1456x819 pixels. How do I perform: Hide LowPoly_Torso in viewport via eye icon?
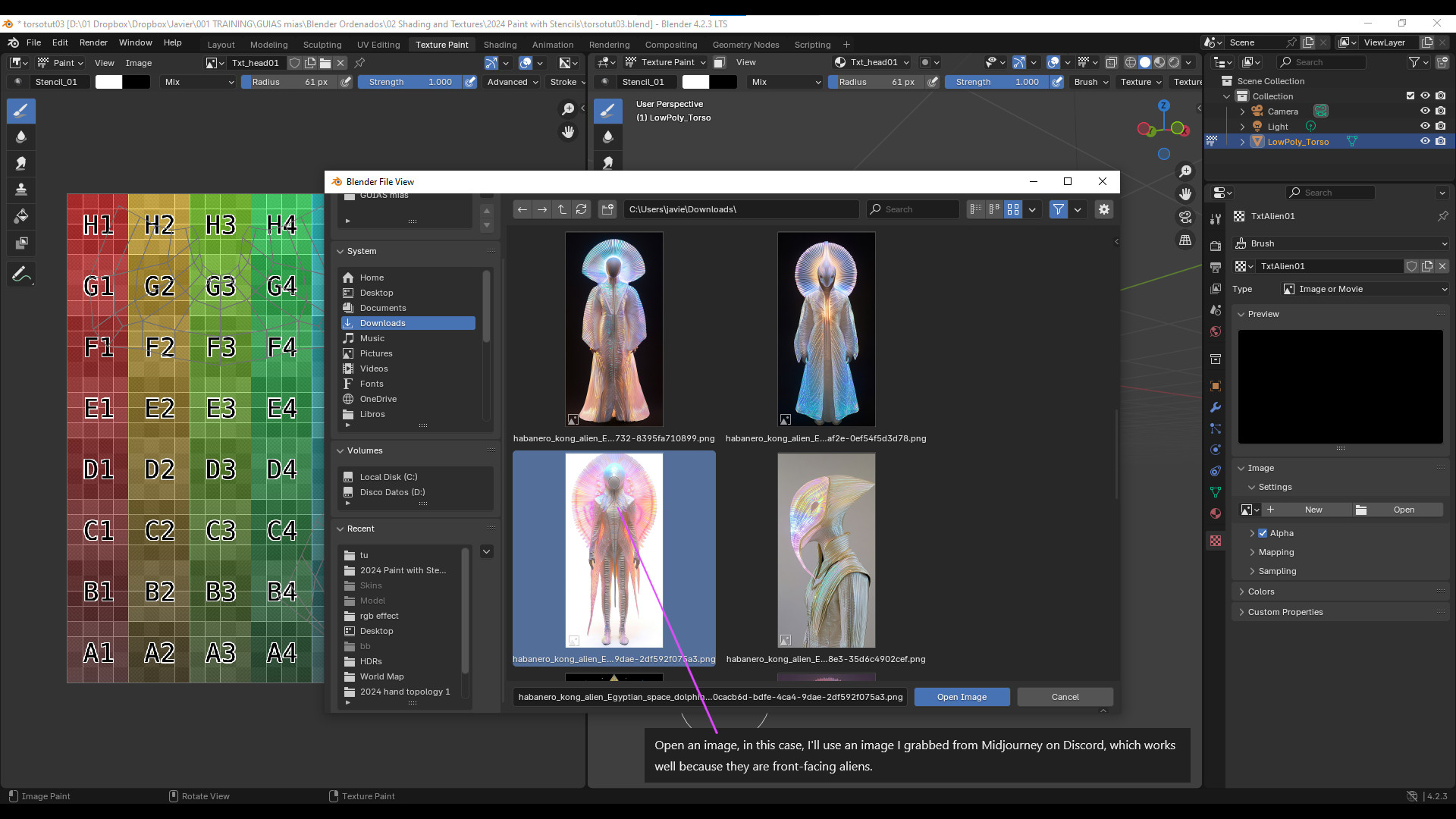(x=1425, y=141)
